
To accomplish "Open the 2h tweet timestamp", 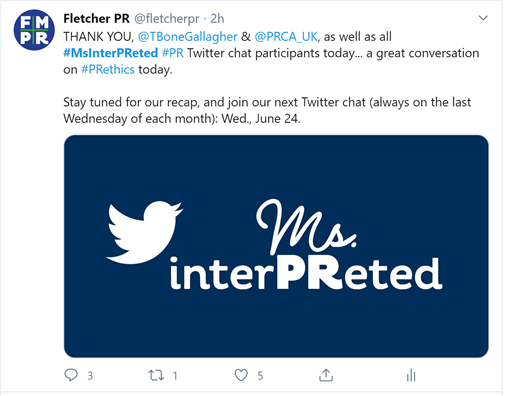I will tap(217, 19).
